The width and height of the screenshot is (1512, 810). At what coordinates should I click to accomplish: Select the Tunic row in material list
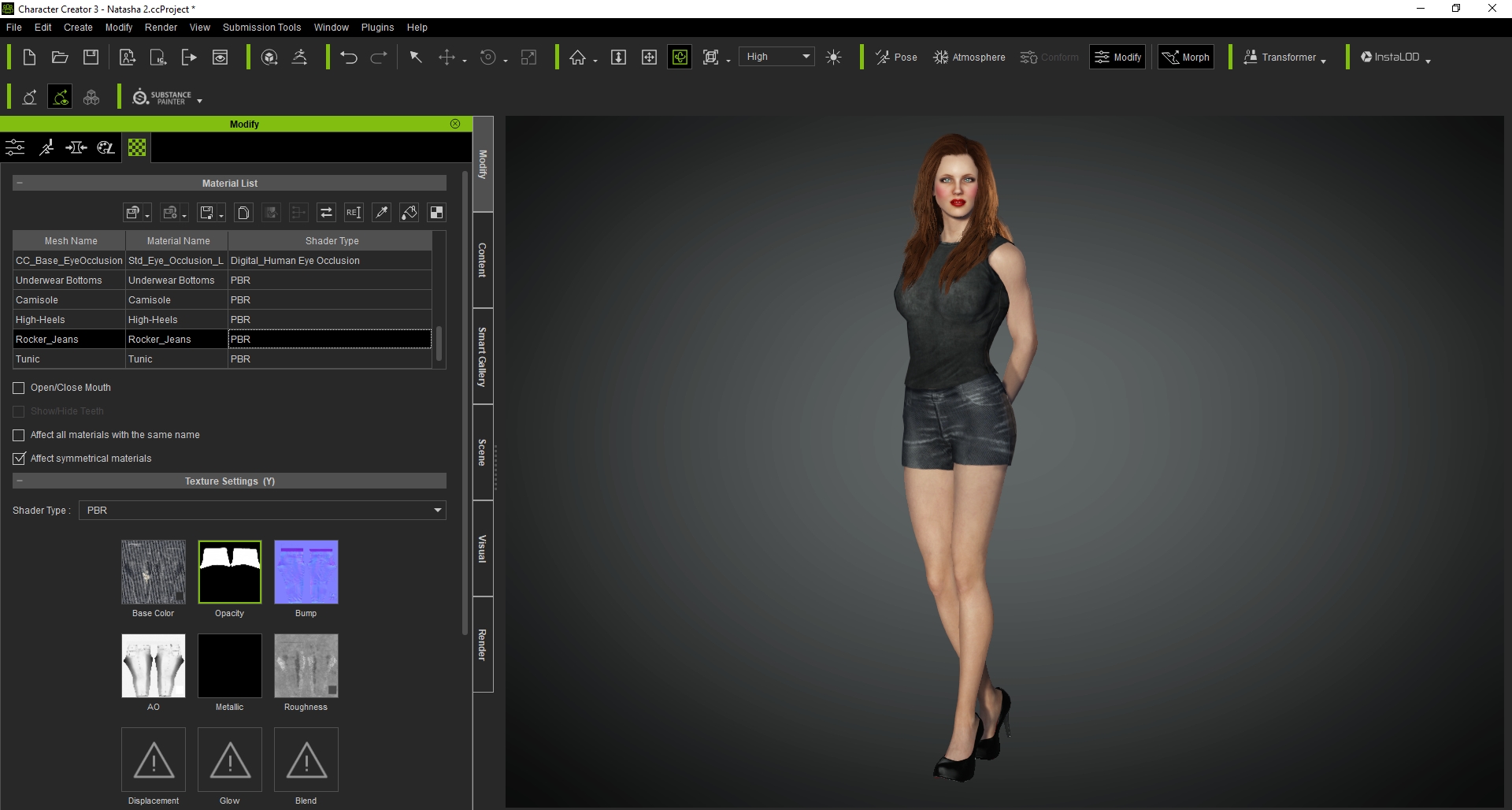[222, 359]
